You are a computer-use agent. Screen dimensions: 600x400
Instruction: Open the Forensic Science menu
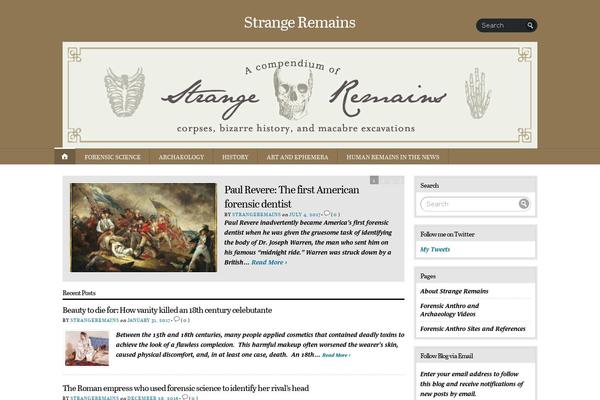point(112,157)
